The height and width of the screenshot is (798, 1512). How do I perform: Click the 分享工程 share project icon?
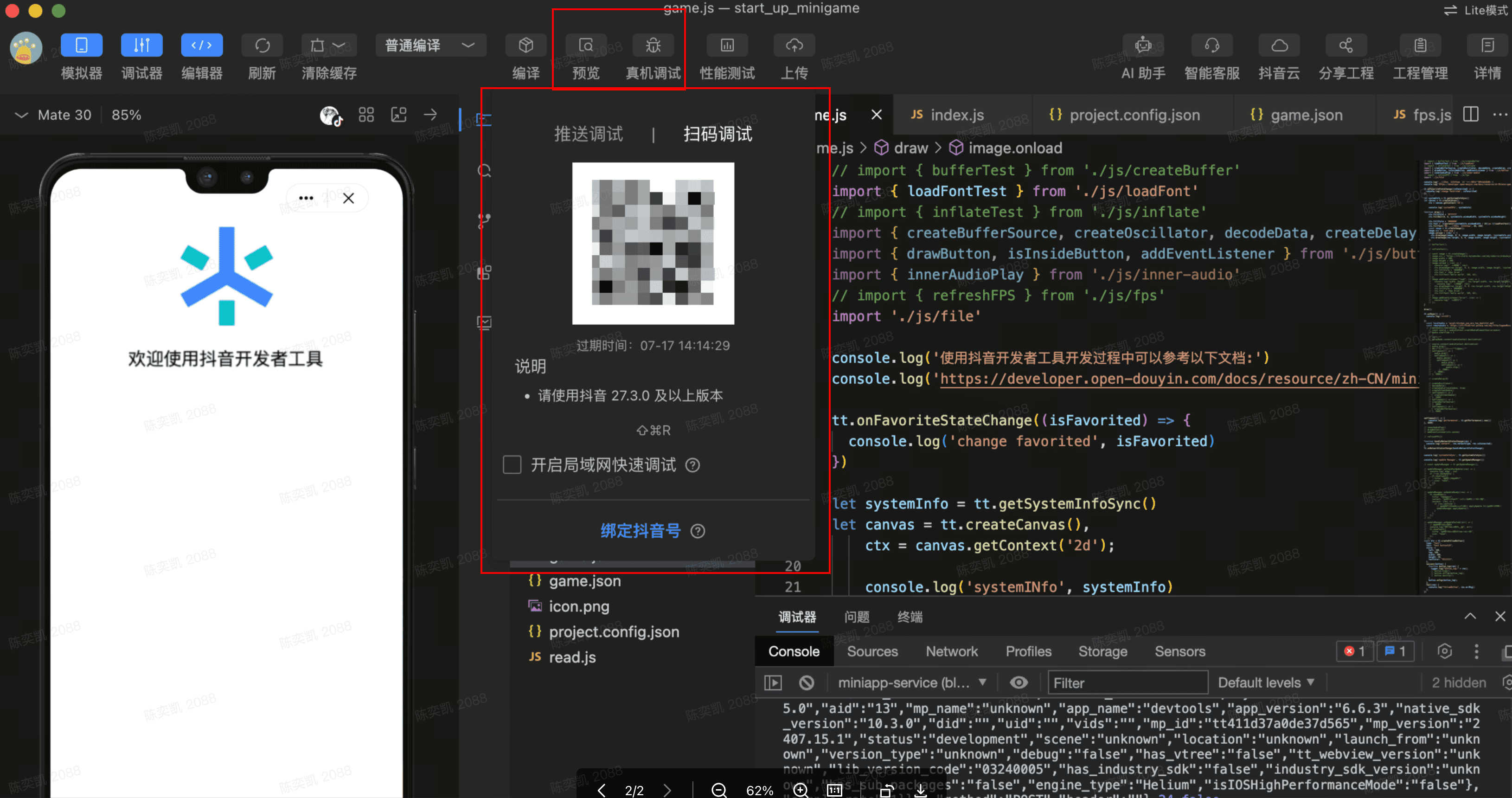pyautogui.click(x=1346, y=46)
